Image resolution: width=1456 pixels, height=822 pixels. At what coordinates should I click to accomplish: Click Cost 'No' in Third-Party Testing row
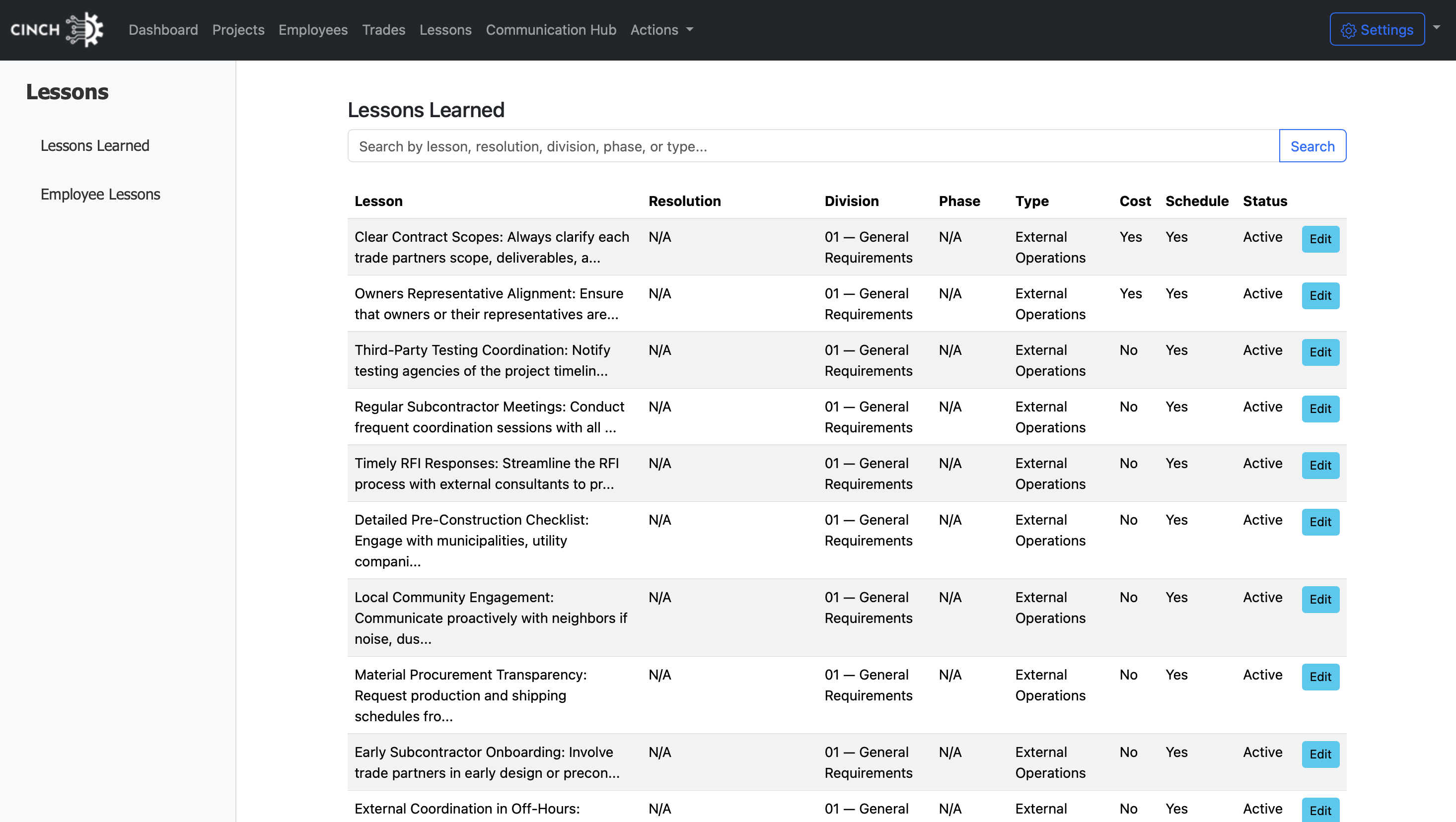[1128, 350]
